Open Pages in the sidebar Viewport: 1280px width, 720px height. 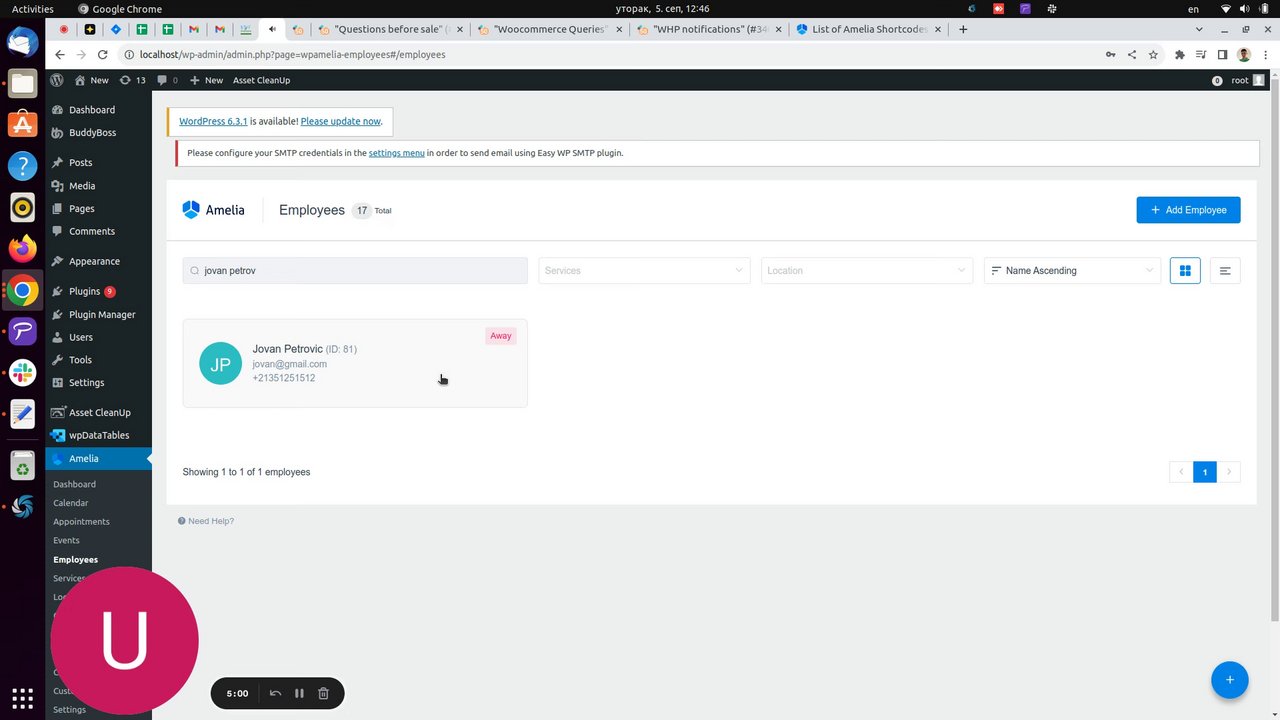click(x=82, y=209)
